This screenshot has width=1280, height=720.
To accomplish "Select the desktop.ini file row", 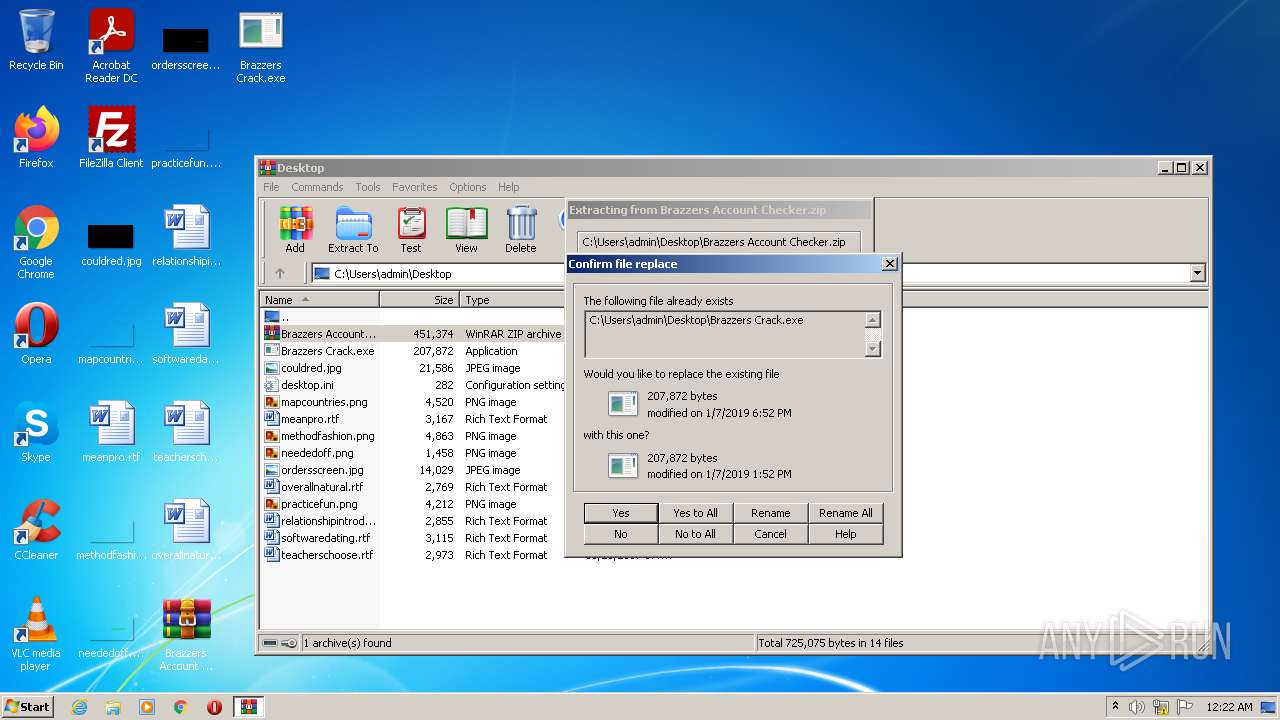I will coord(413,385).
